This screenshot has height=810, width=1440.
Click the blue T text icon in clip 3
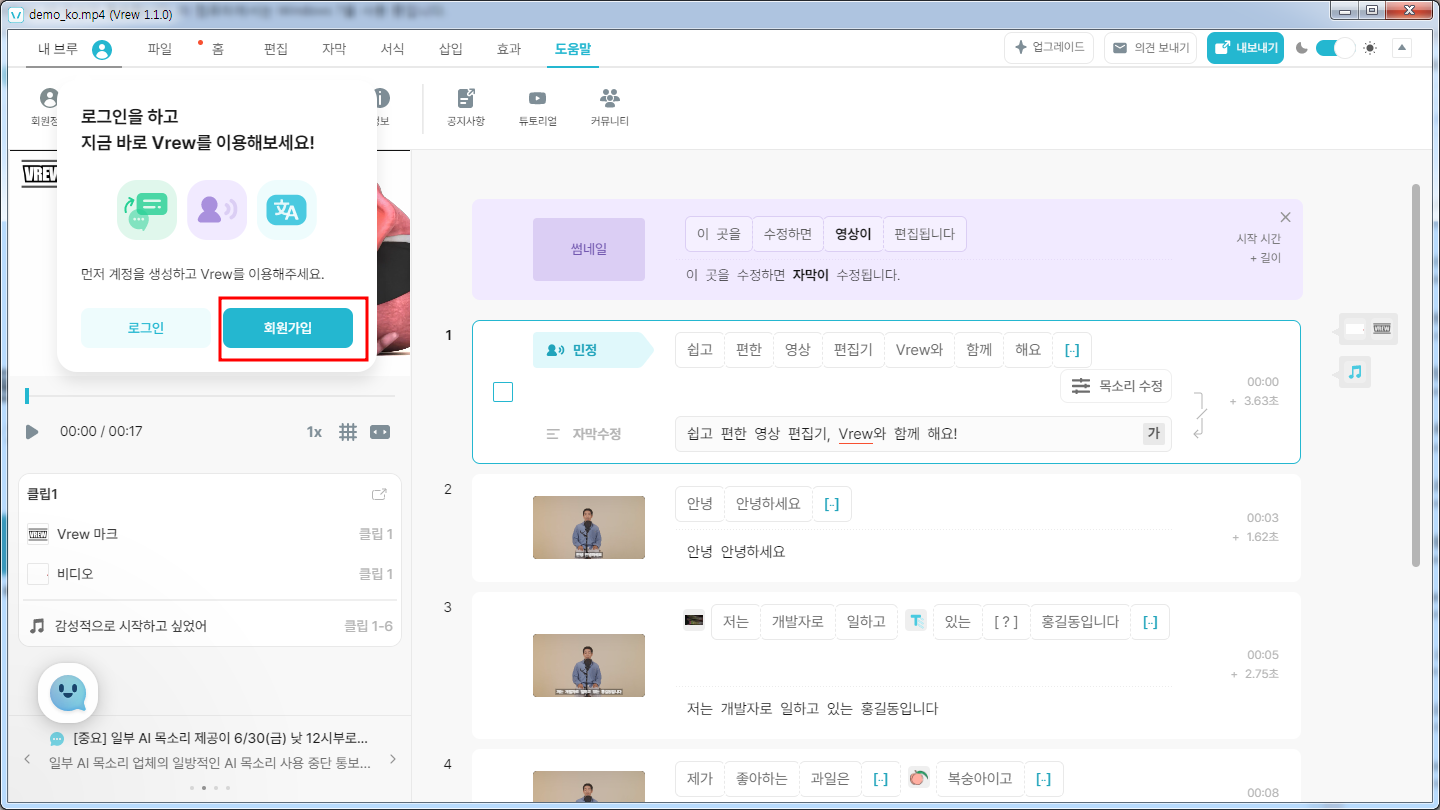point(916,621)
